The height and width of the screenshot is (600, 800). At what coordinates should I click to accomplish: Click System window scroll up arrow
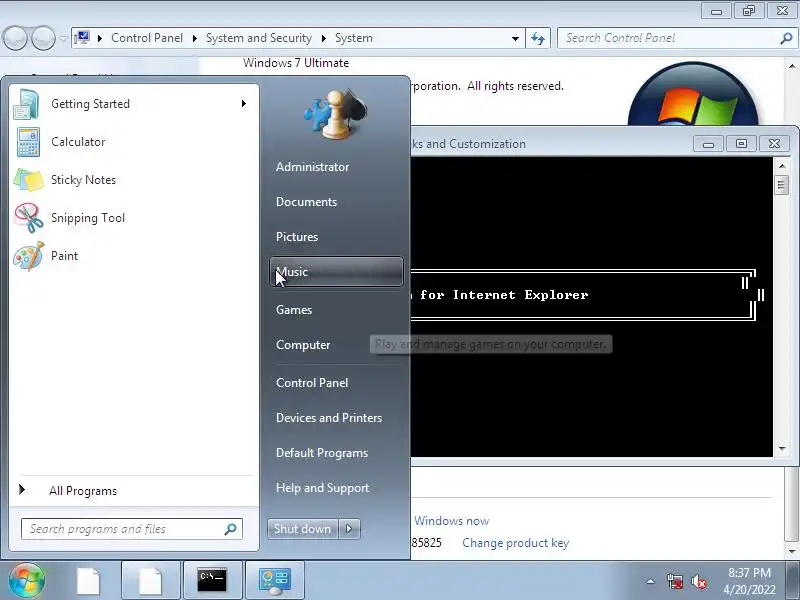point(792,66)
